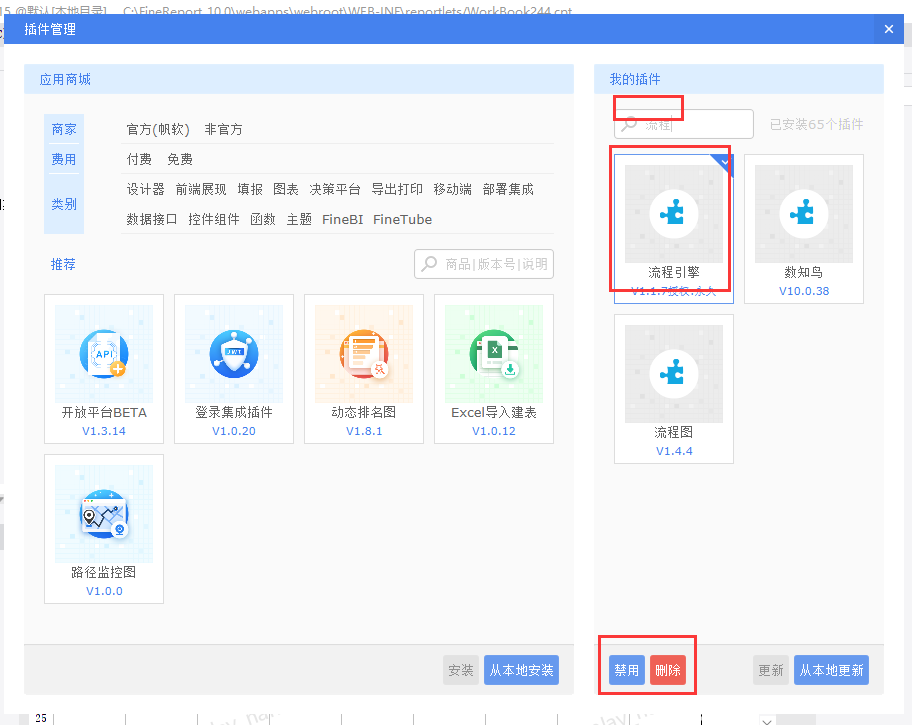912x725 pixels.
Task: Click the 动态排名图 plugin icon
Action: coord(364,354)
